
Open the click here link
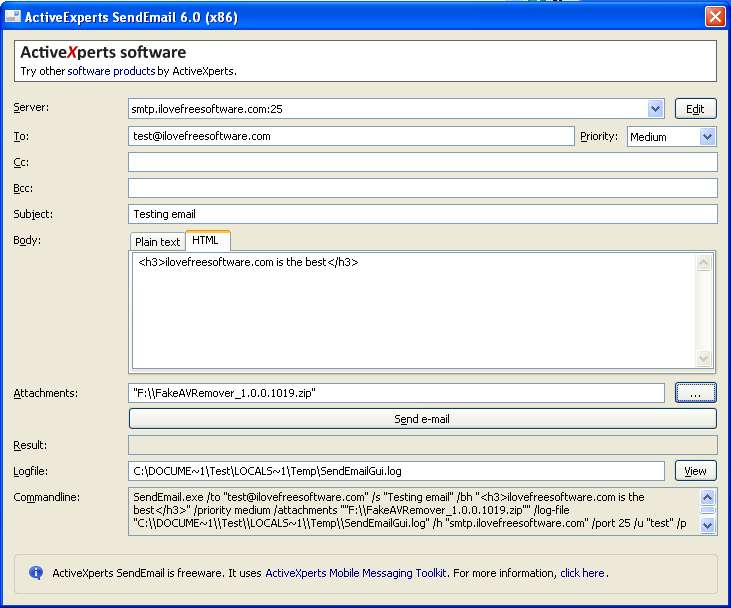click(582, 573)
